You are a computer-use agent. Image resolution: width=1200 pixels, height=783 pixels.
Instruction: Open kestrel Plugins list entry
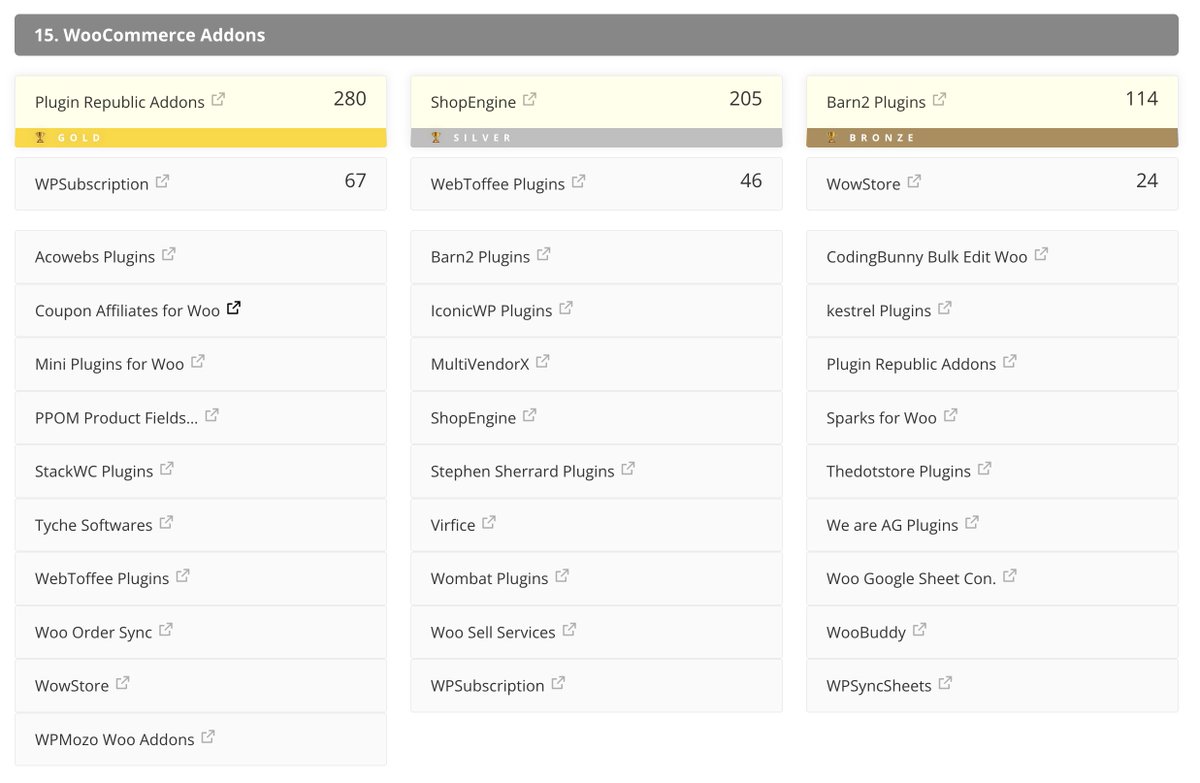tap(993, 311)
